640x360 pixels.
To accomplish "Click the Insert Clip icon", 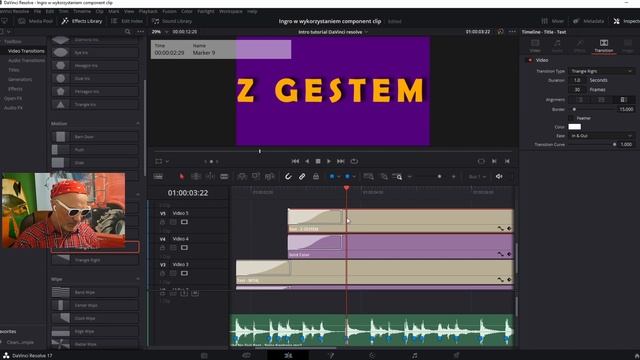I will (x=242, y=176).
